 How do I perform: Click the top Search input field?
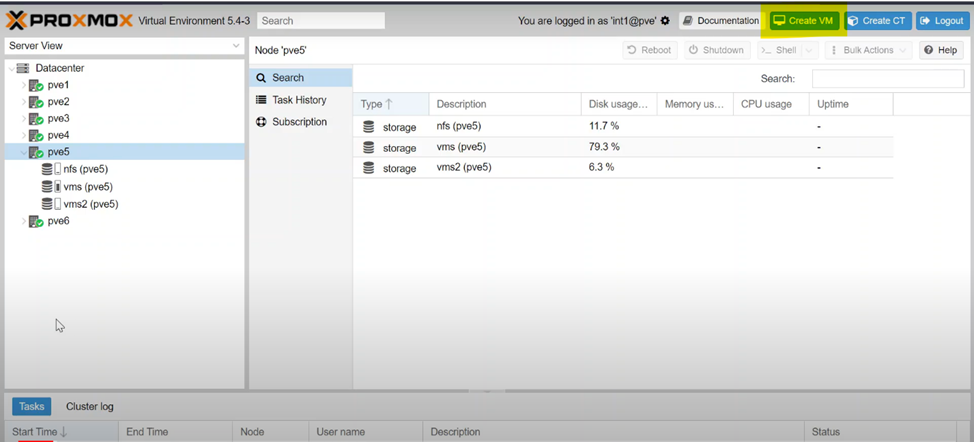tap(321, 20)
